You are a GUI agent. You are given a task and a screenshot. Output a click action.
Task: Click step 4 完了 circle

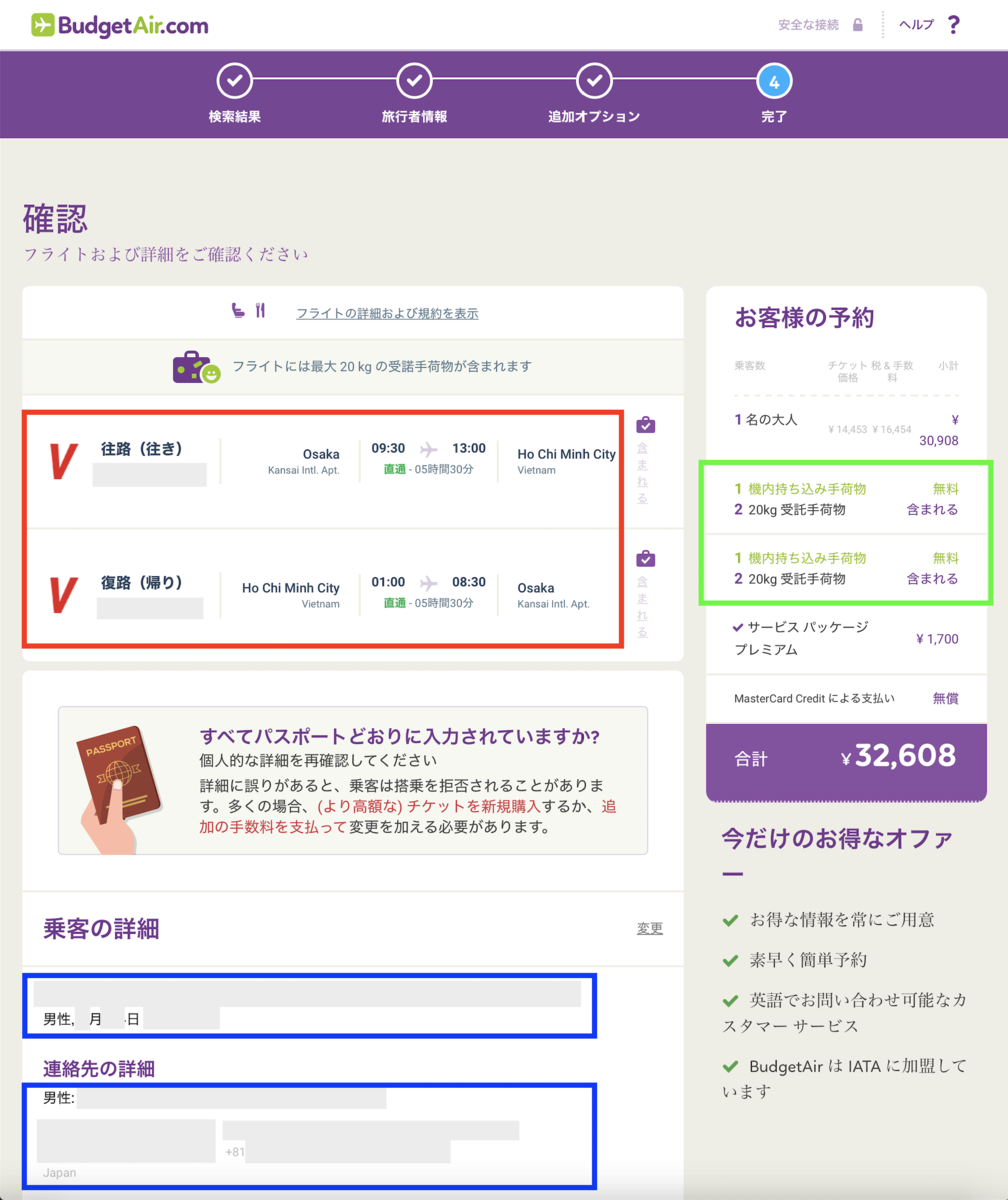coord(774,80)
